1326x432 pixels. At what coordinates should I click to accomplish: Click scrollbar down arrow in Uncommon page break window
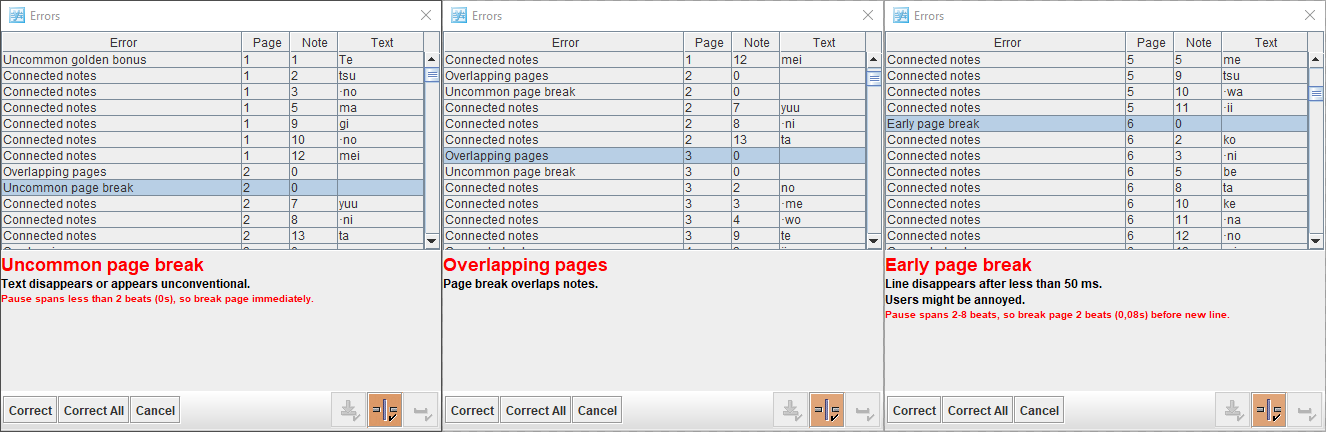click(x=432, y=239)
